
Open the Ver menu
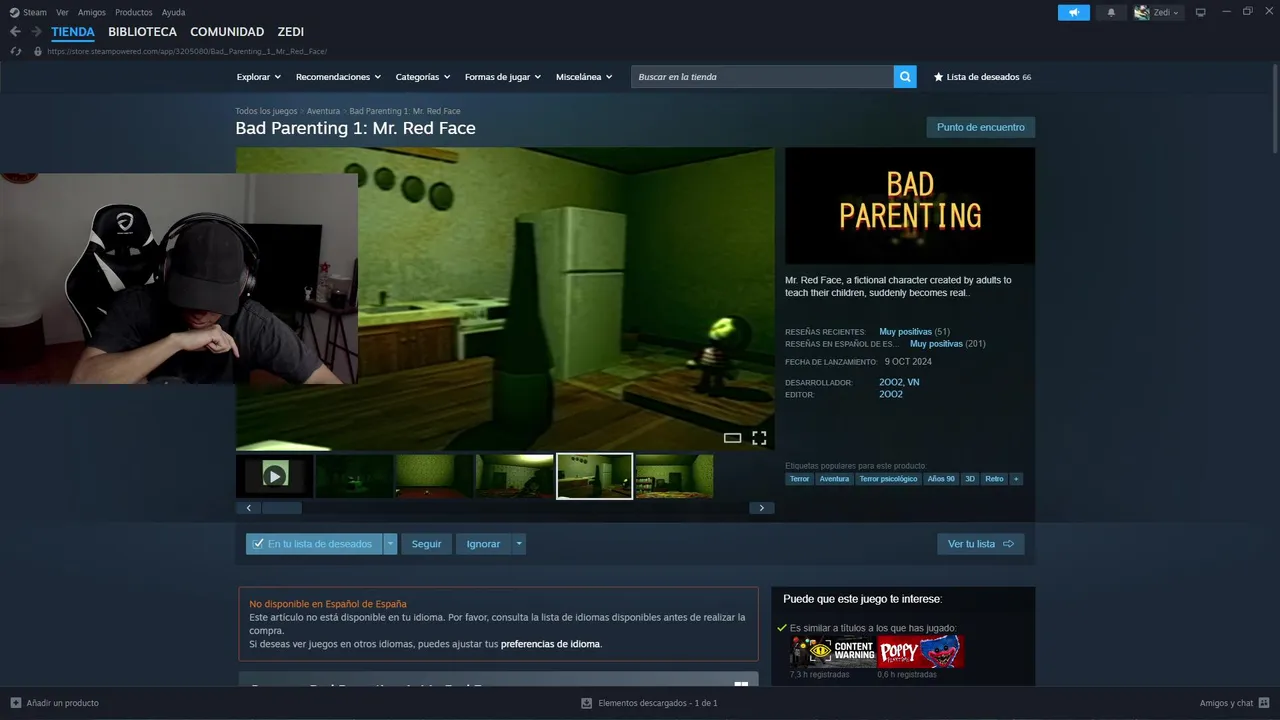(x=62, y=12)
